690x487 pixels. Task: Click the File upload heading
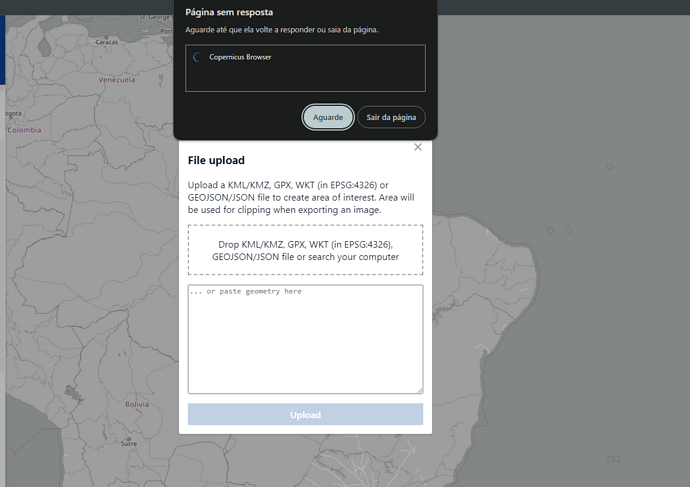click(x=216, y=160)
